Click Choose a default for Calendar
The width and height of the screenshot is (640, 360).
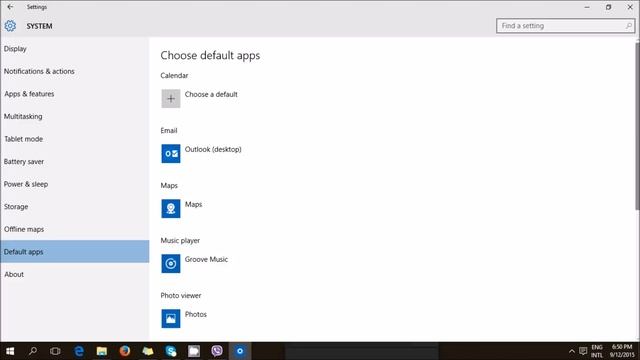point(211,94)
